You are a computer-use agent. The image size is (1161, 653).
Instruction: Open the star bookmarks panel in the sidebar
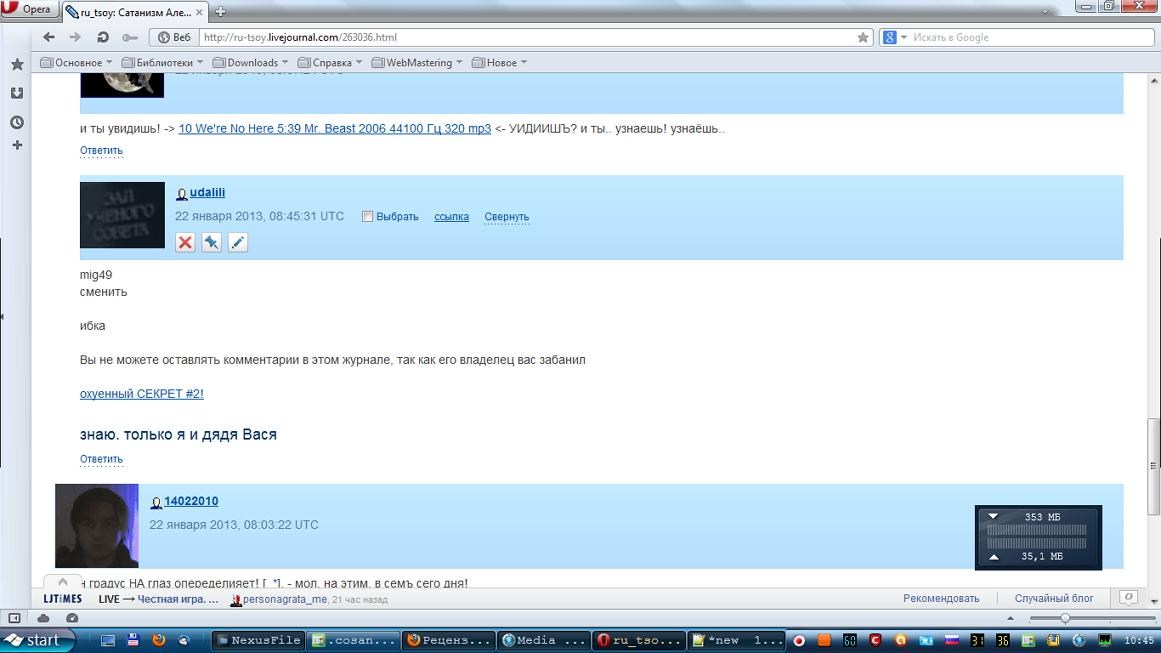[17, 64]
